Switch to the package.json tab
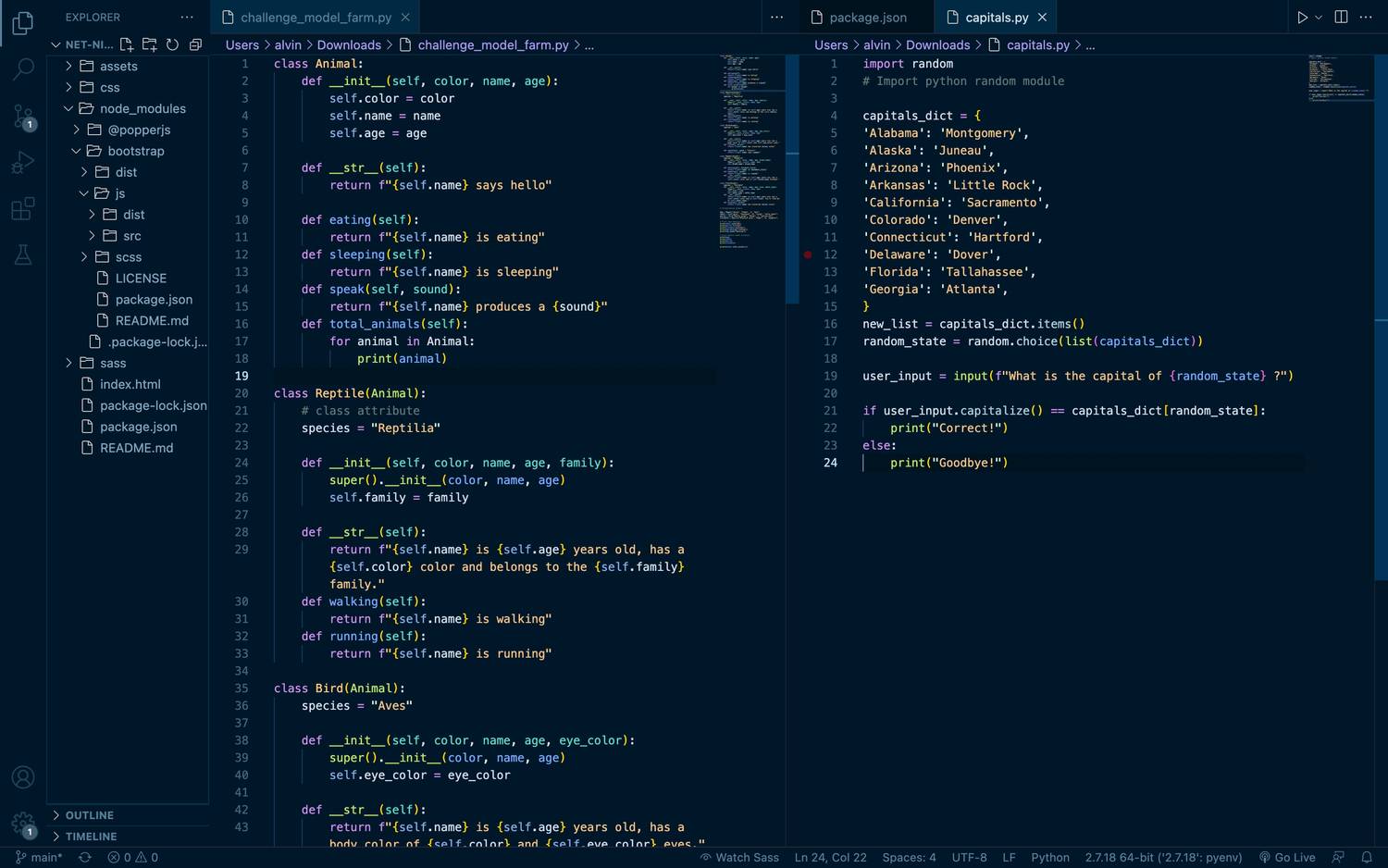 [867, 18]
